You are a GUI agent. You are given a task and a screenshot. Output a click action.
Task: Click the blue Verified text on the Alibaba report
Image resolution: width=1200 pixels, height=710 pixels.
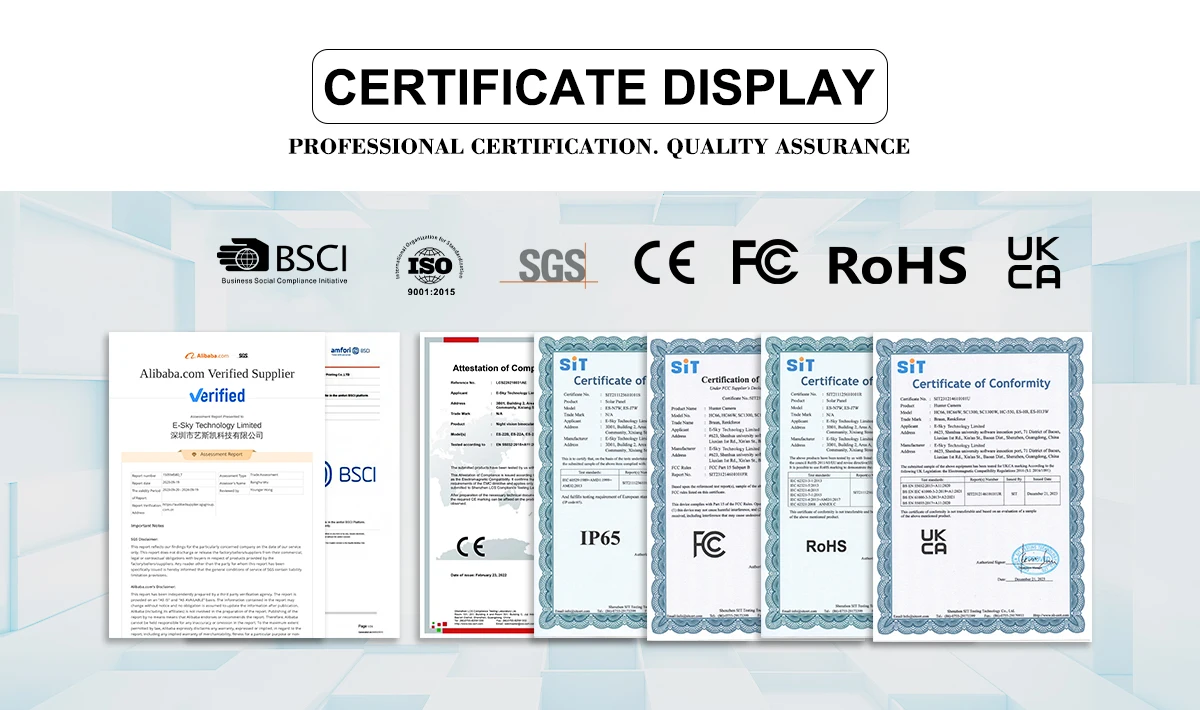pyautogui.click(x=217, y=395)
